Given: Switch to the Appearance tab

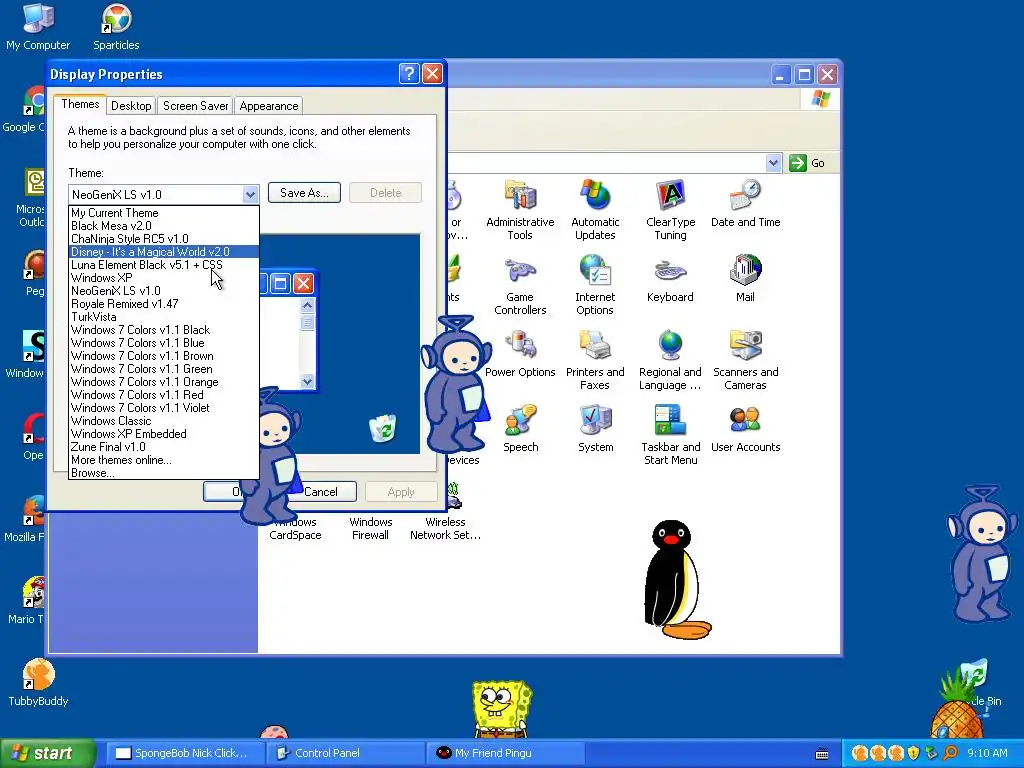Looking at the screenshot, I should tap(268, 106).
